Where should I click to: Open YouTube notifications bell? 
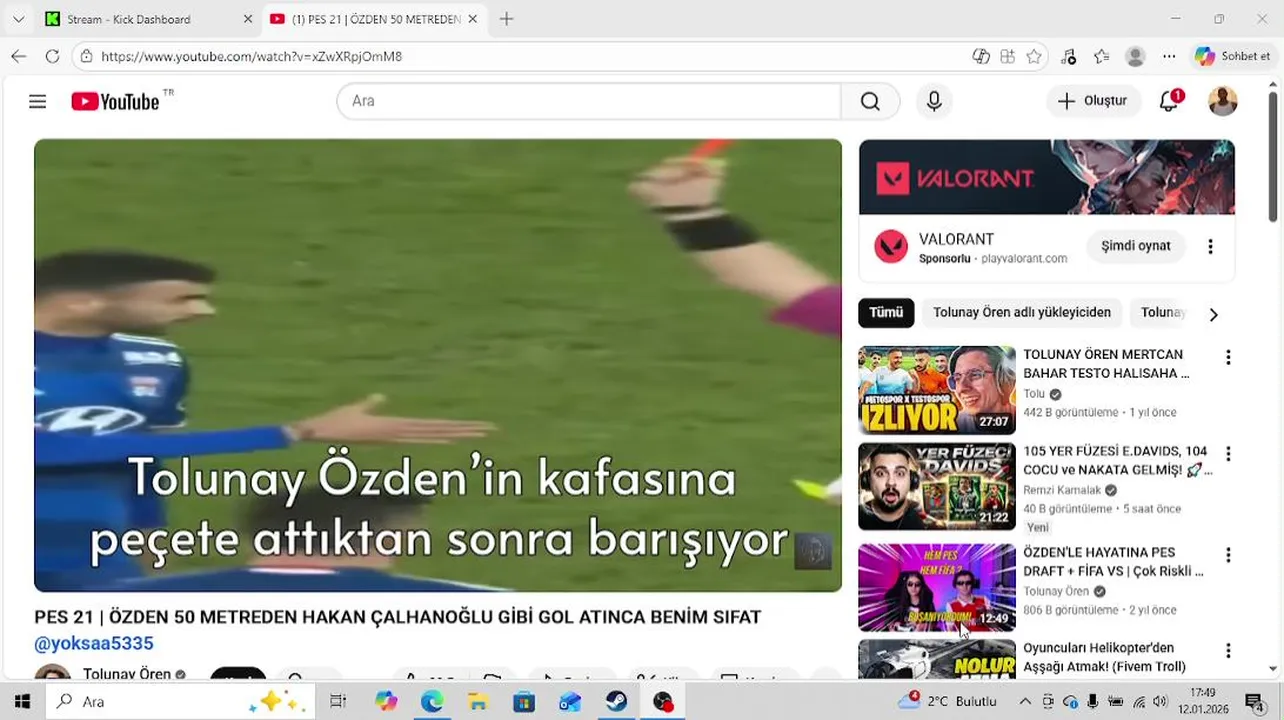click(x=1169, y=101)
